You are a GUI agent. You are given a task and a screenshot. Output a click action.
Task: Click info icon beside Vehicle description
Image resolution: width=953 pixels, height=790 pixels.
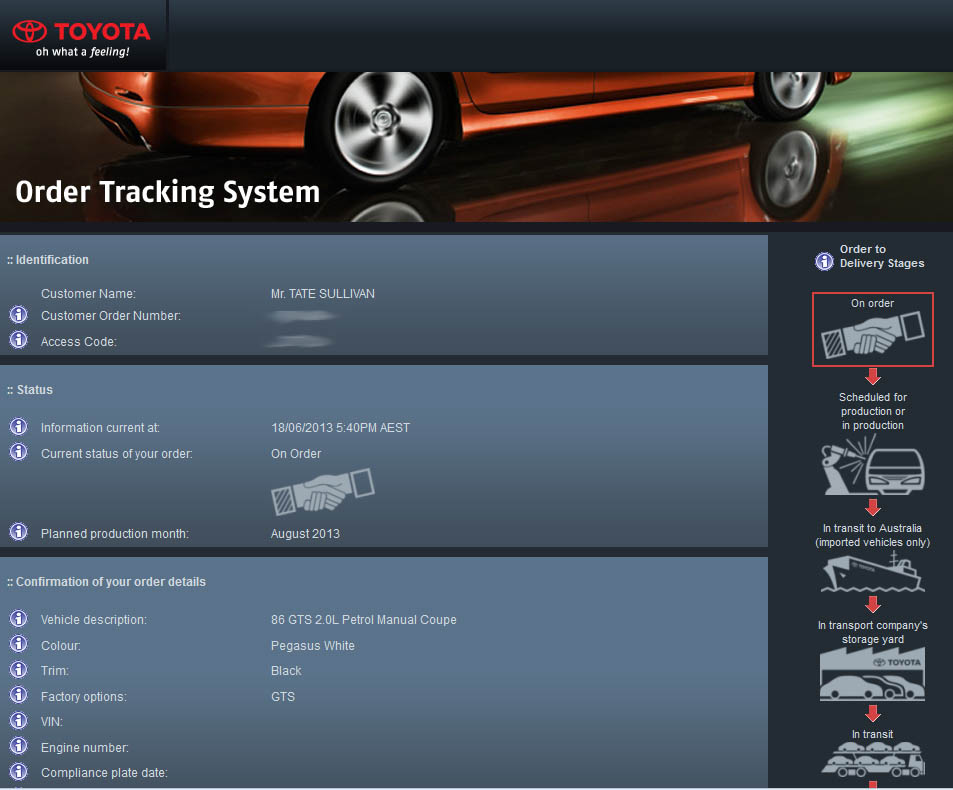click(18, 618)
